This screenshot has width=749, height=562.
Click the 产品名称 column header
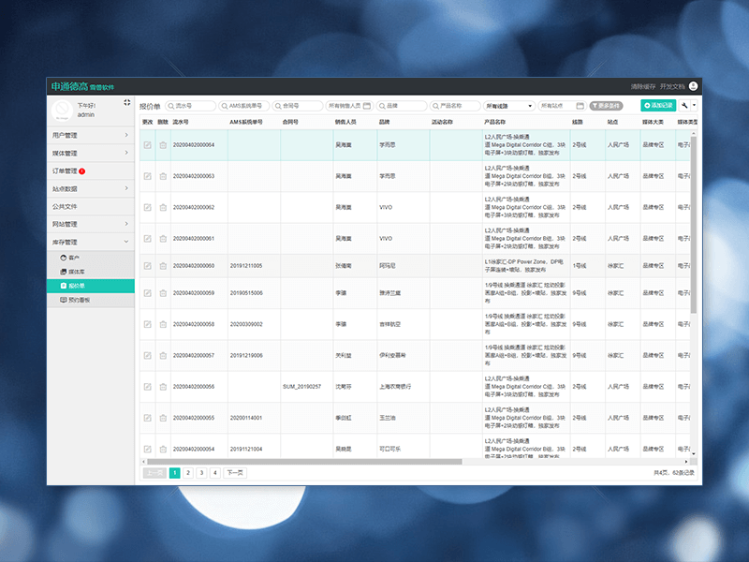495,122
